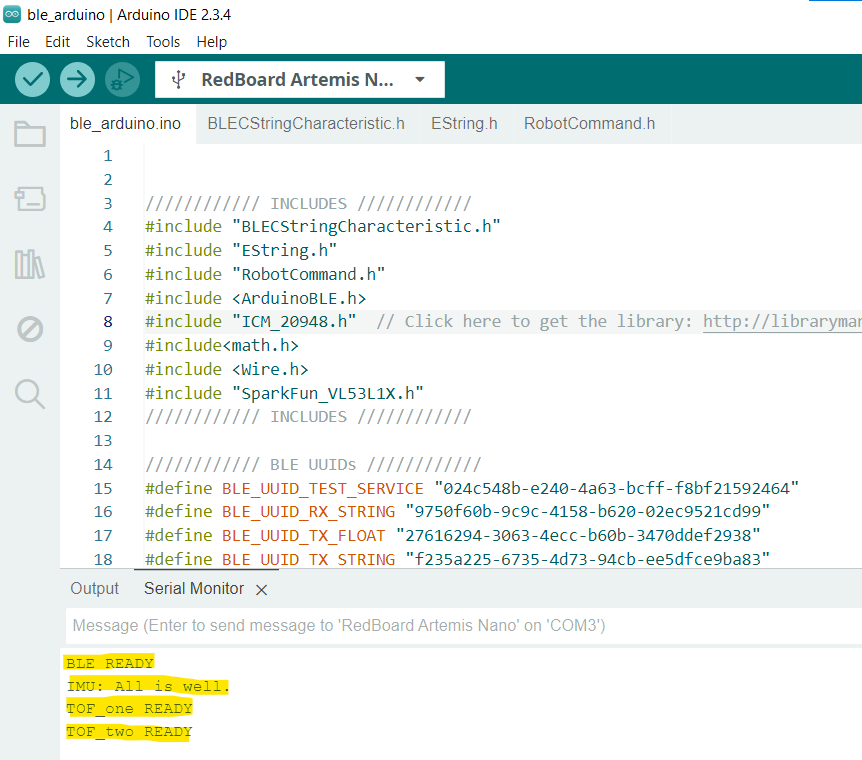The height and width of the screenshot is (760, 862).
Task: Click line number 15 in the gutter
Action: [103, 488]
